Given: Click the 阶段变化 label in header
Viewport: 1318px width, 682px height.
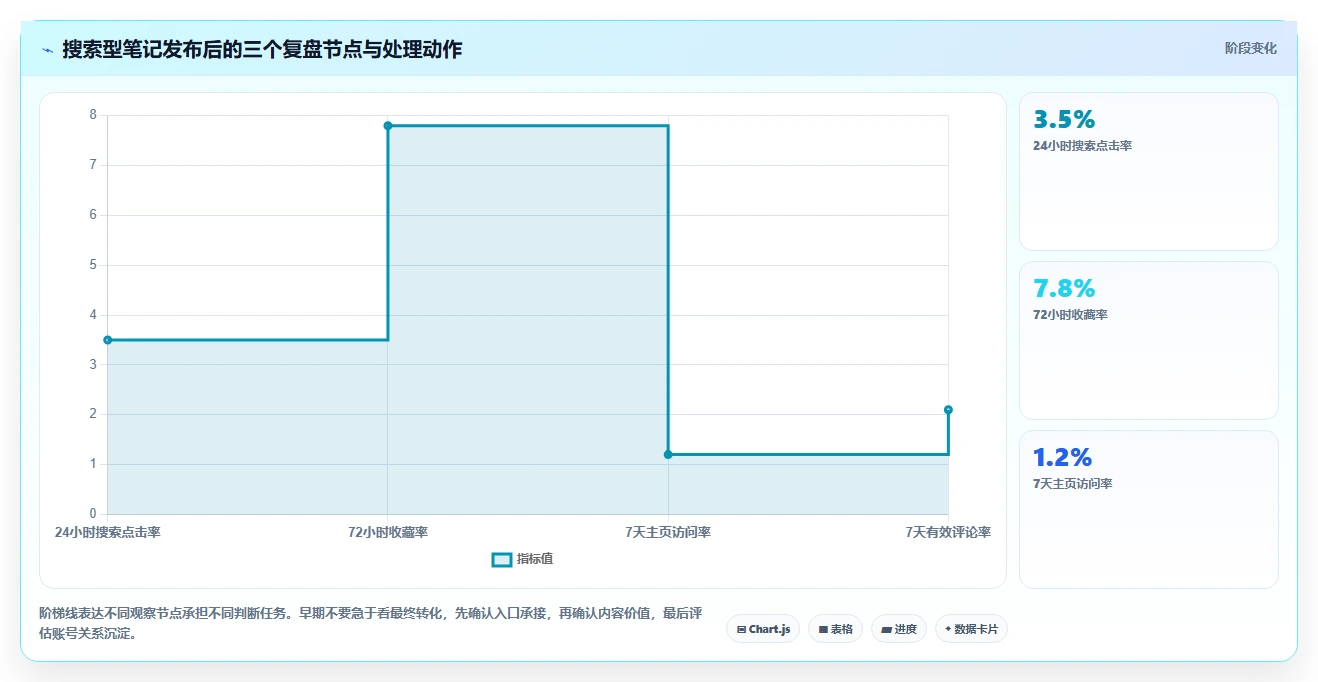Looking at the screenshot, I should 1251,48.
